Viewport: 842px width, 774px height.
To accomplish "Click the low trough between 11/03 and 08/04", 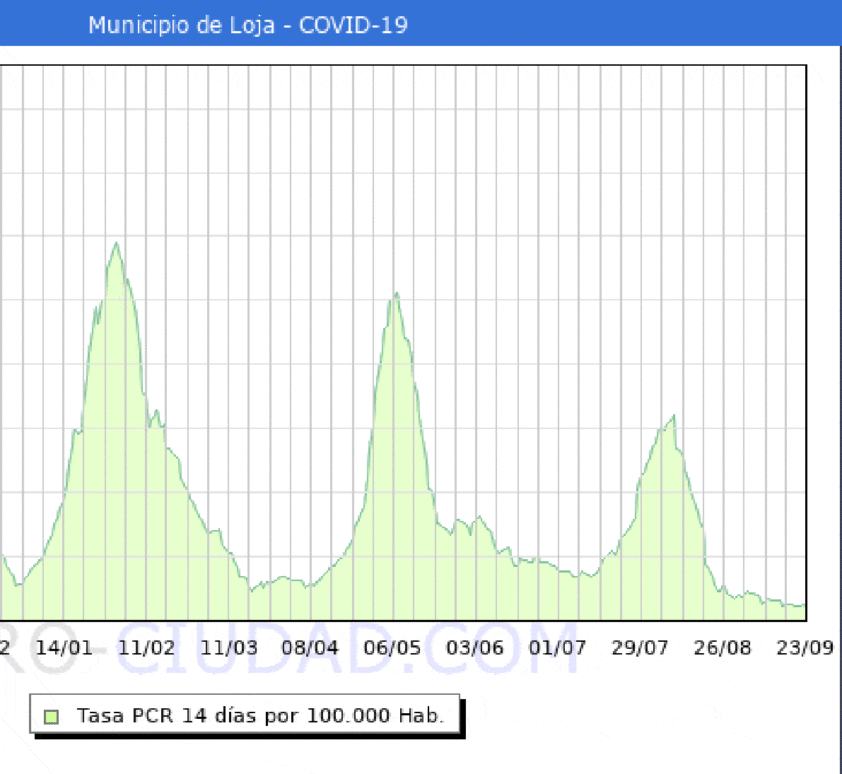I will [252, 589].
